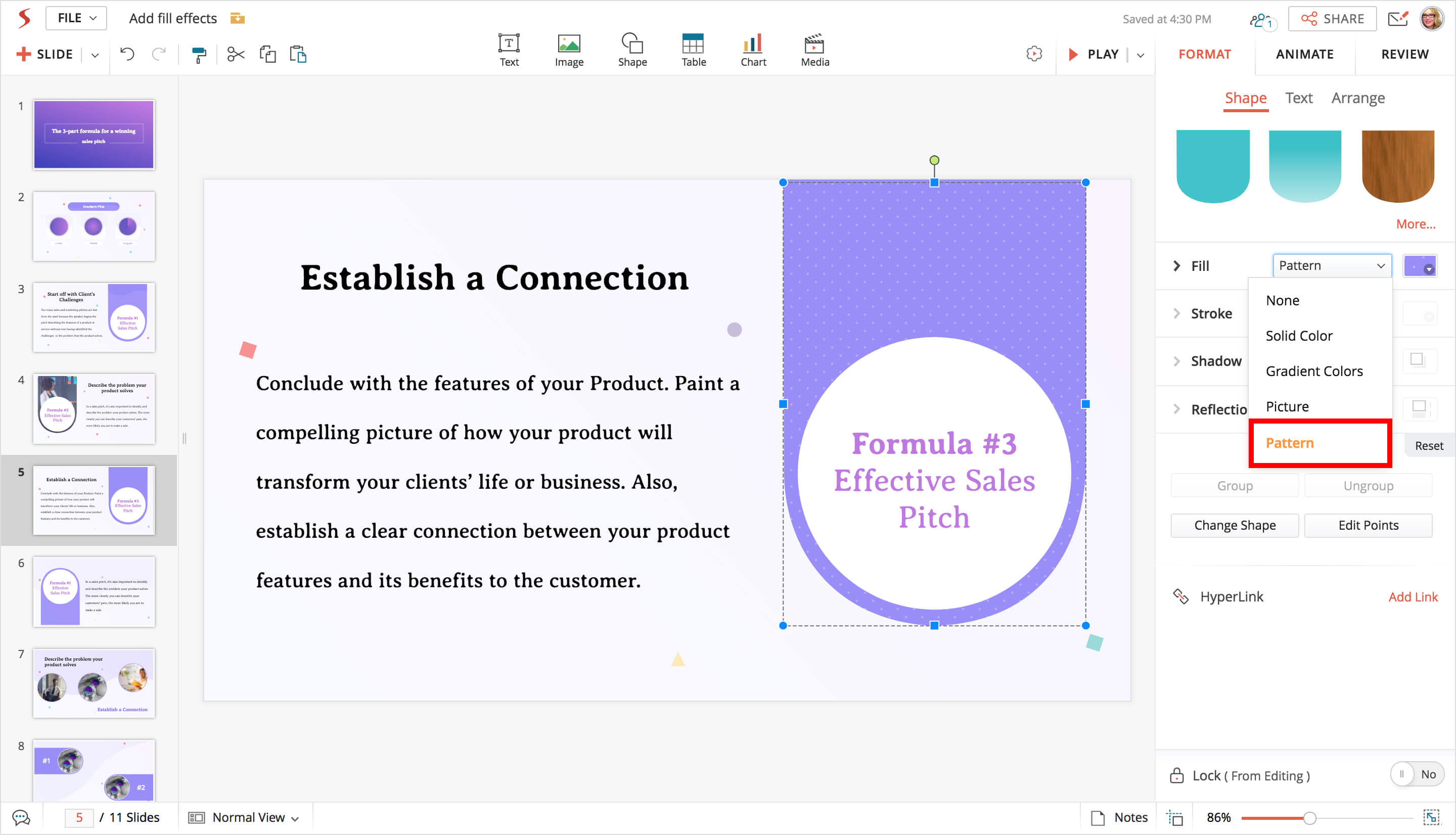Open the Fill type dropdown
This screenshot has height=835, width=1456.
click(1331, 265)
